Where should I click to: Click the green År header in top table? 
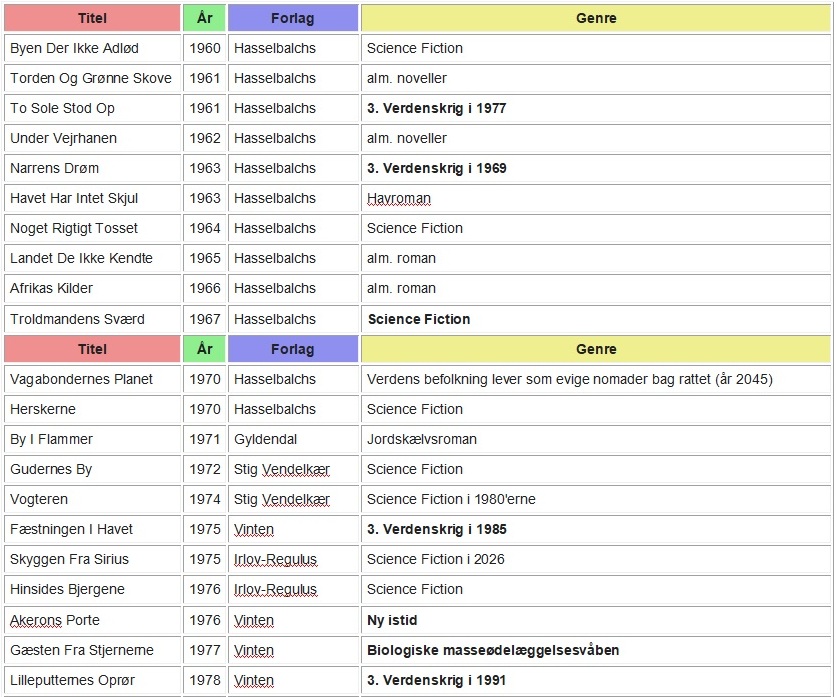tap(204, 18)
